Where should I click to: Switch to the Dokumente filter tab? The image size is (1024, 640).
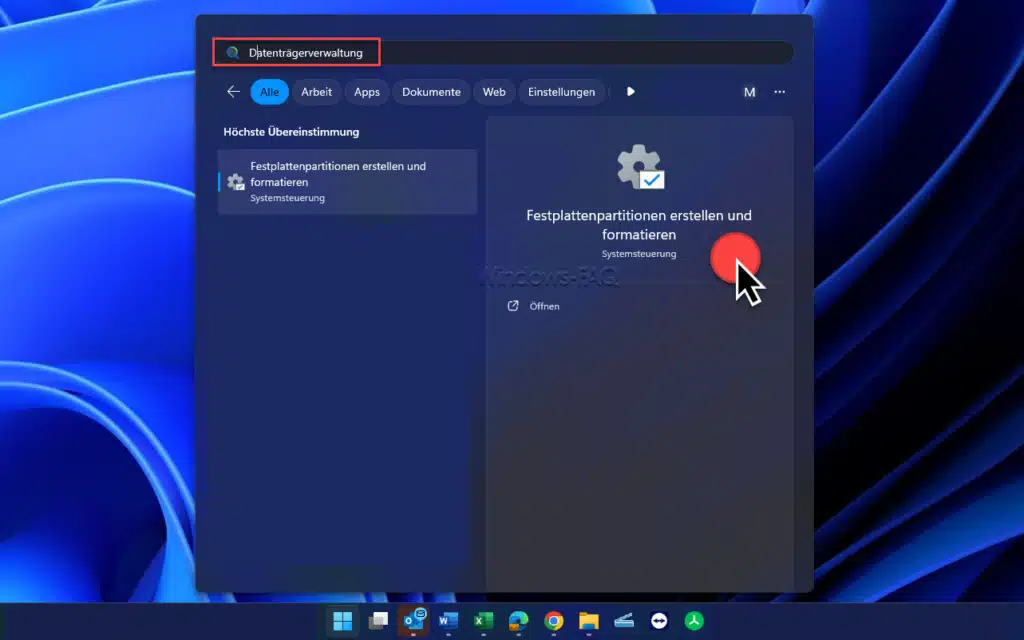(x=431, y=92)
